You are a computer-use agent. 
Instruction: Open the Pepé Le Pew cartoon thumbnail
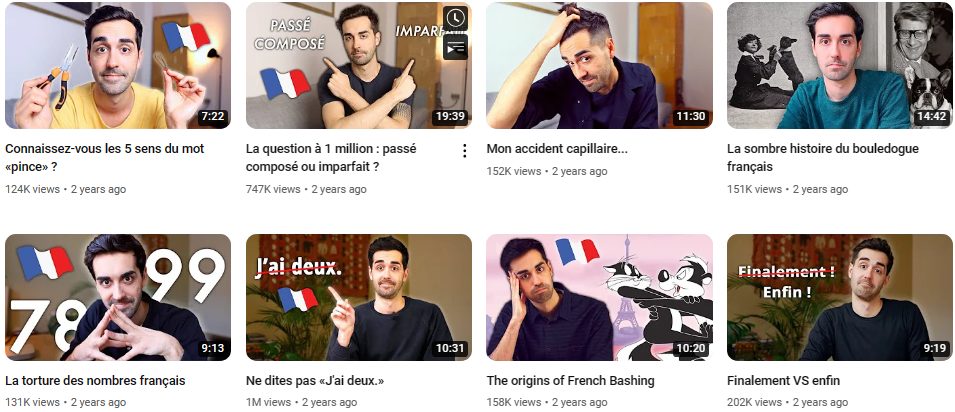point(599,297)
